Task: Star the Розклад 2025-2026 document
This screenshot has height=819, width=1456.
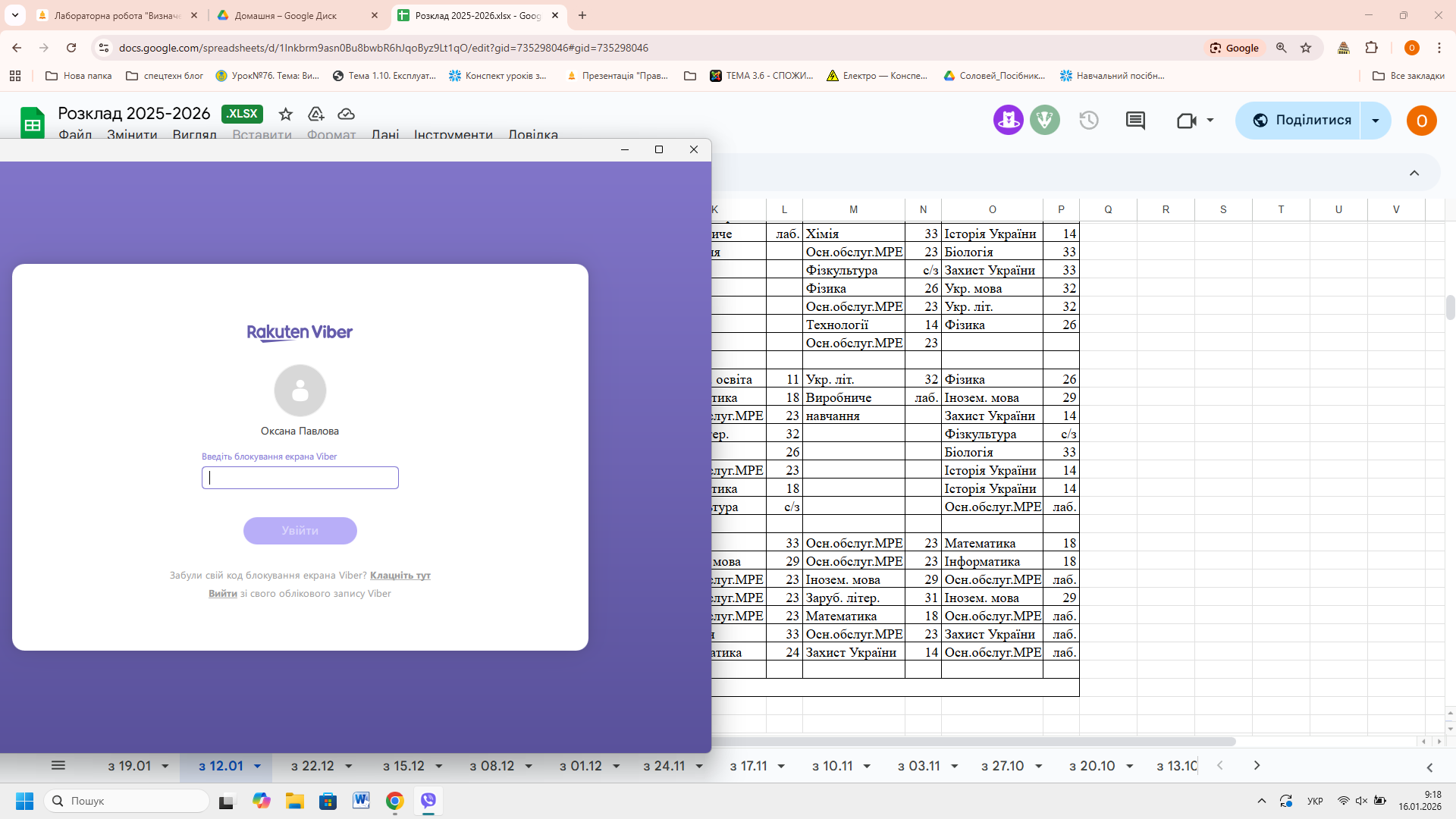Action: click(x=285, y=114)
